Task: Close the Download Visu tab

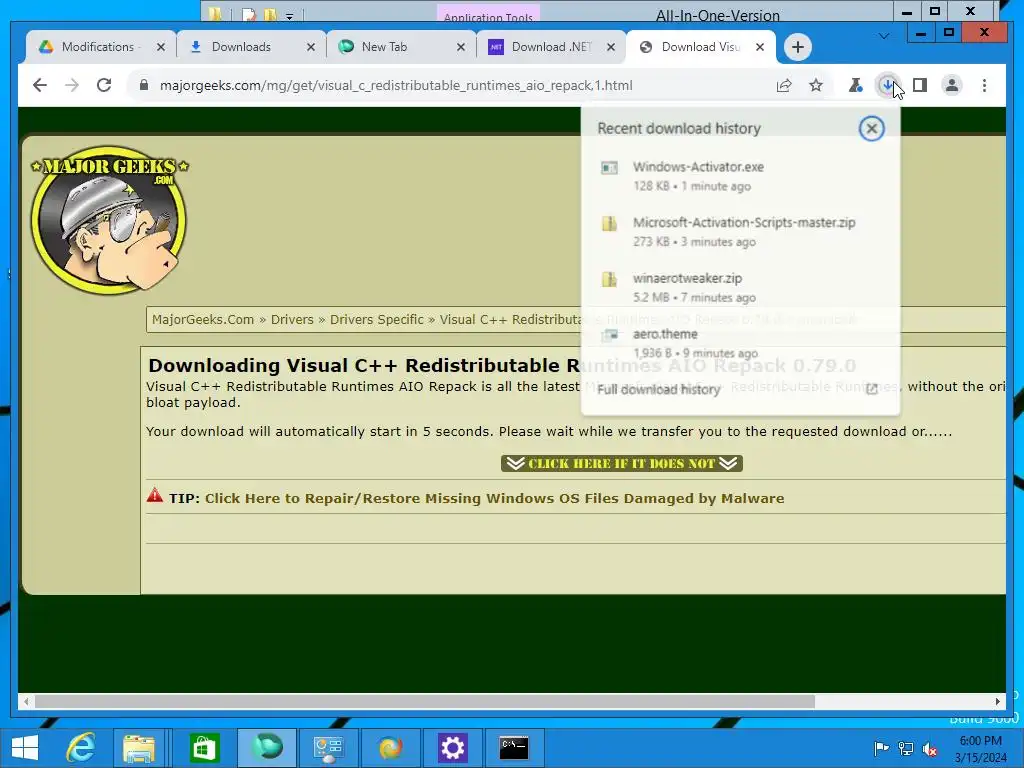Action: [x=760, y=47]
